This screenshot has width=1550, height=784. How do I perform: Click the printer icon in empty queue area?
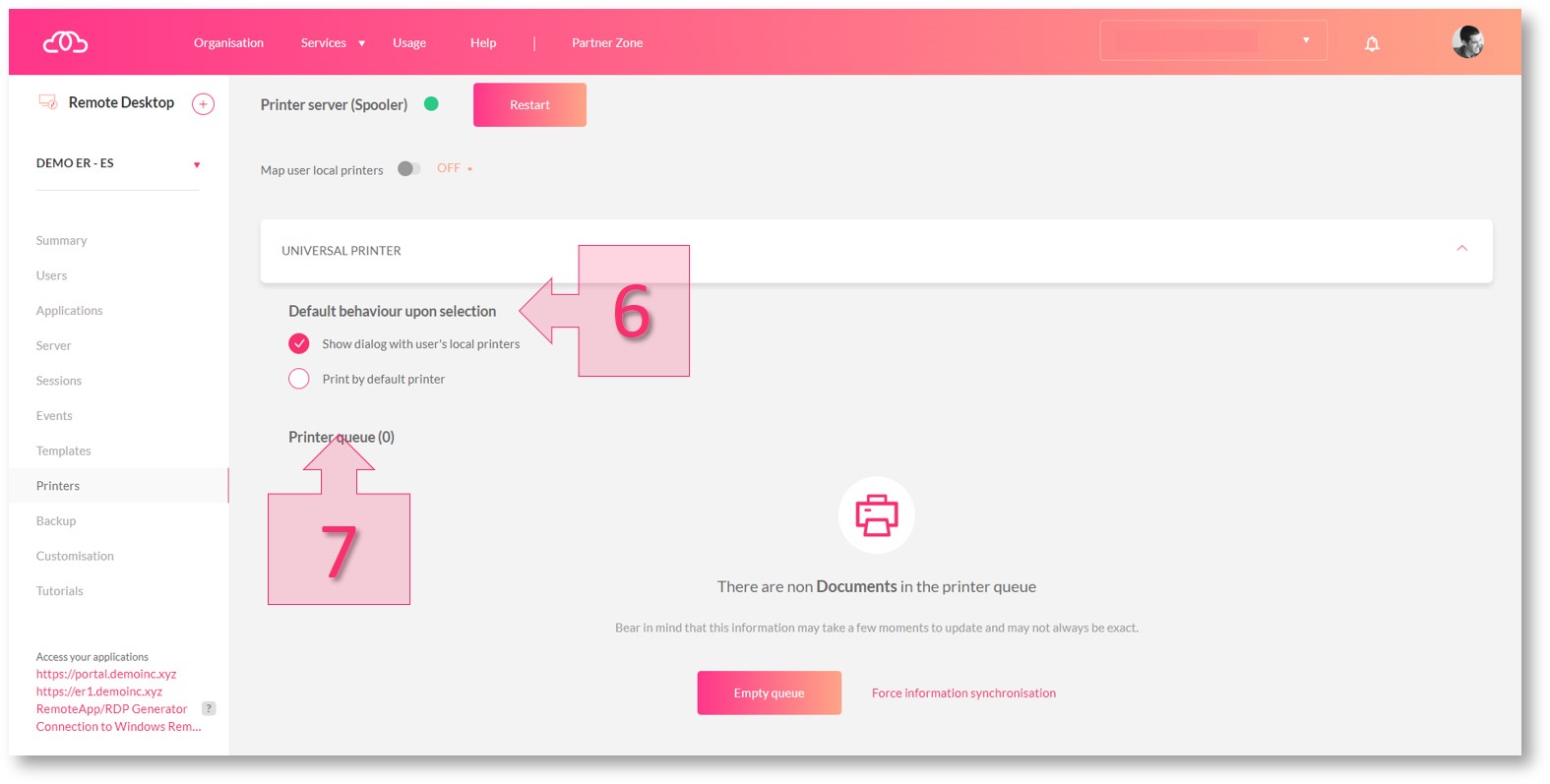click(876, 515)
